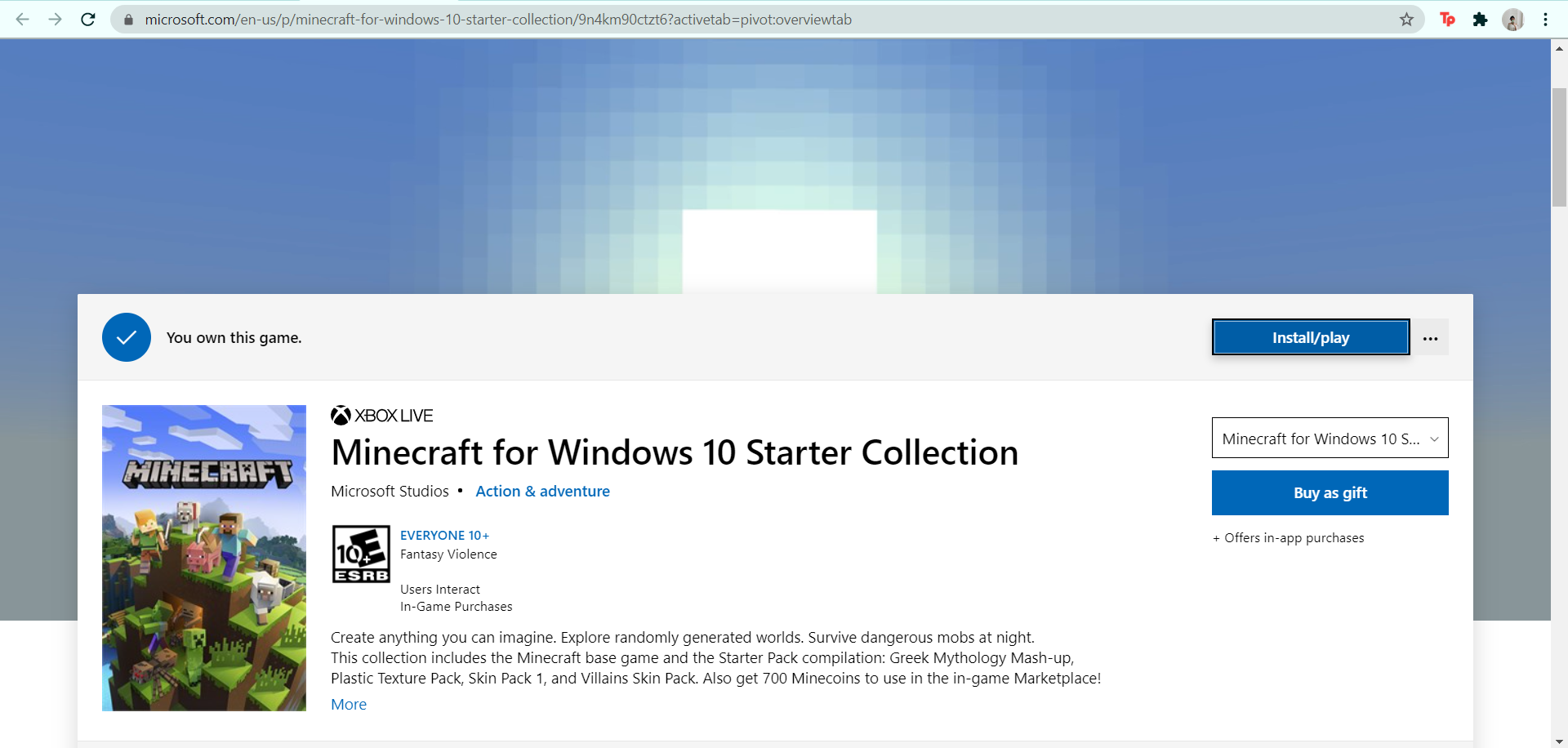The height and width of the screenshot is (748, 1568).
Task: Go forward in browser history
Action: (x=55, y=19)
